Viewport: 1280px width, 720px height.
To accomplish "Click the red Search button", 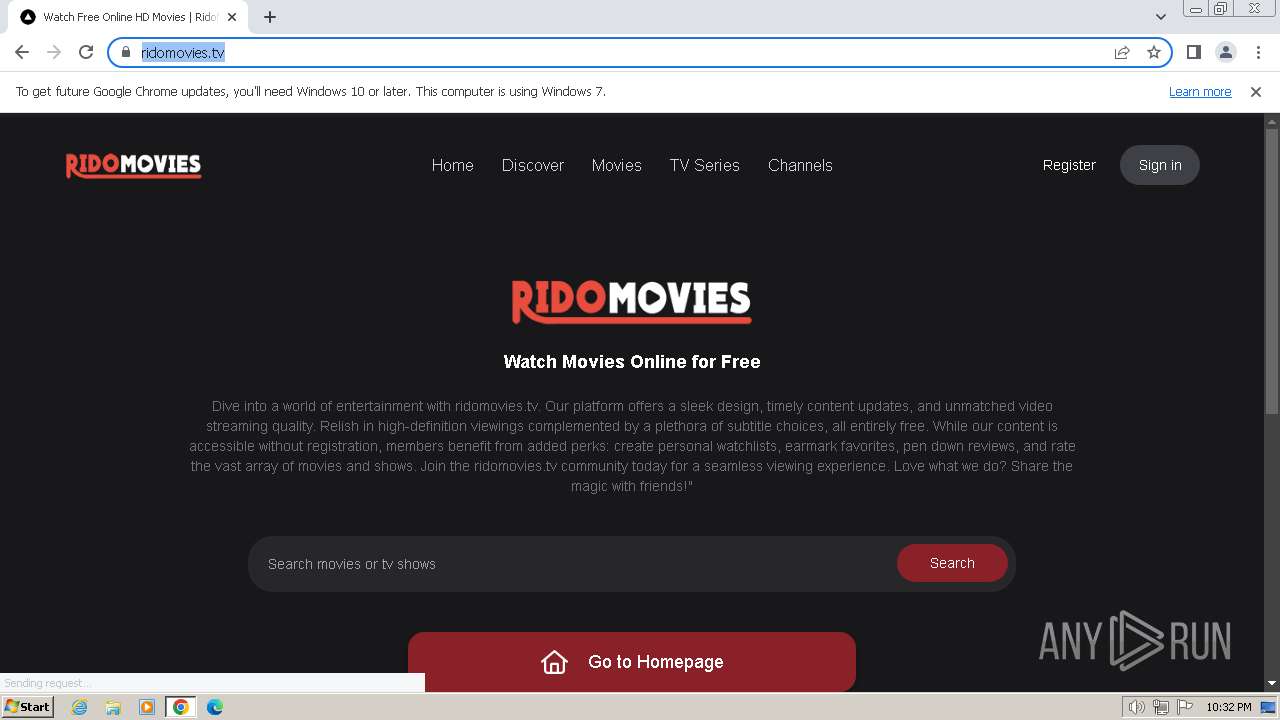I will click(952, 563).
